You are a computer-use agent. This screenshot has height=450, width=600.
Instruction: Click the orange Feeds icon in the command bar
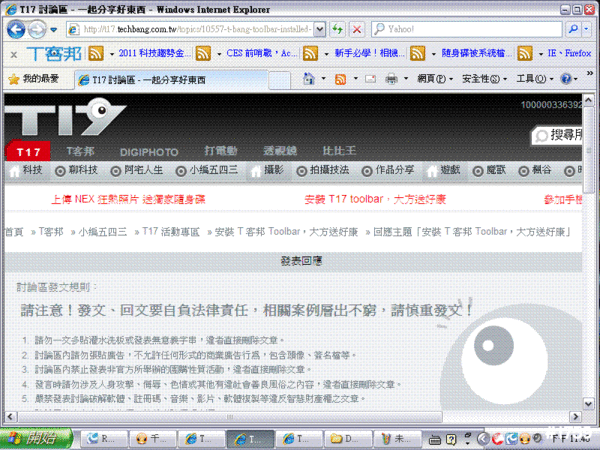click(x=341, y=79)
